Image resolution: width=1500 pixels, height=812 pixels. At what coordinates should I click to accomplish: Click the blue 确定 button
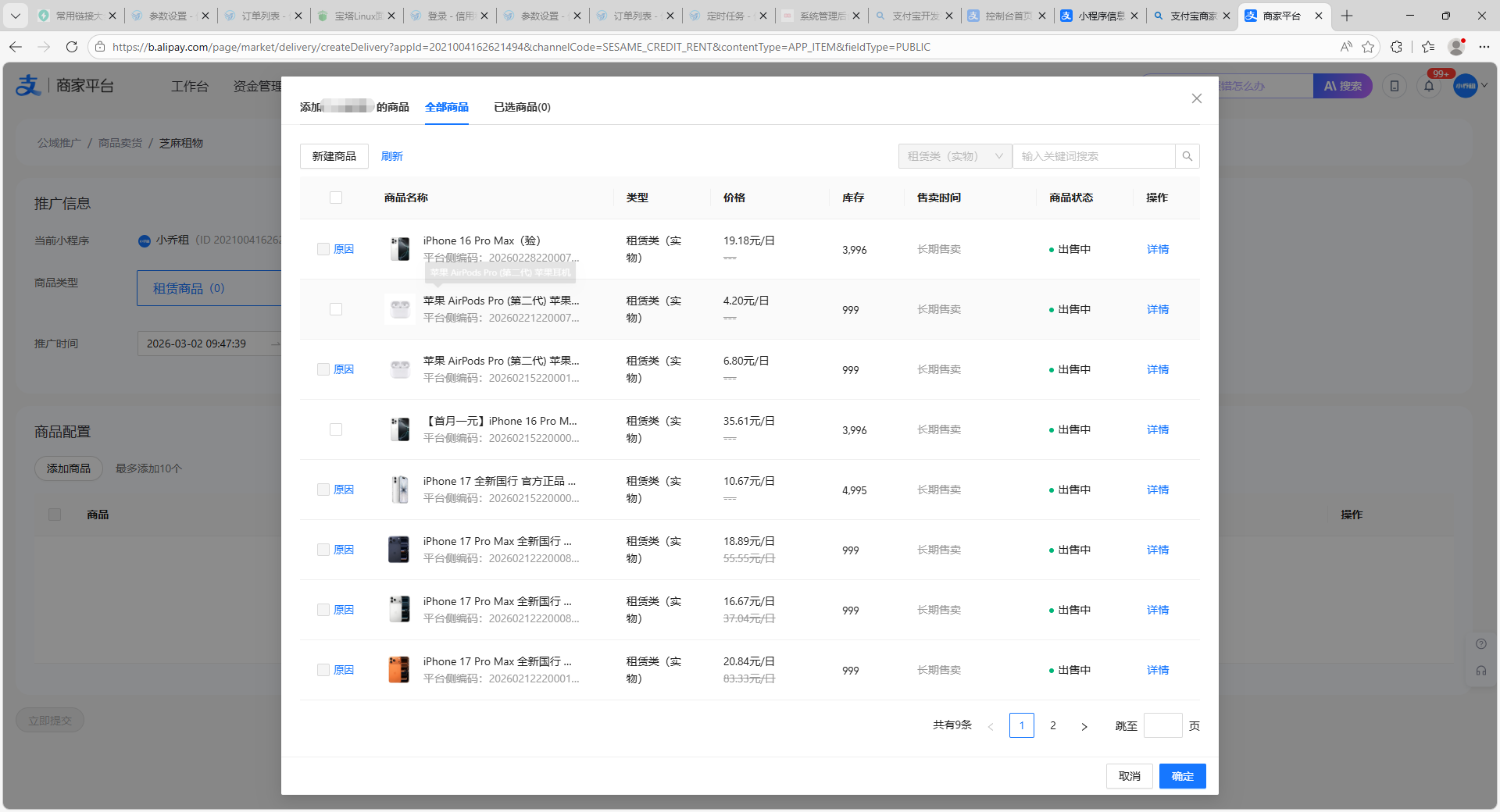1182,776
